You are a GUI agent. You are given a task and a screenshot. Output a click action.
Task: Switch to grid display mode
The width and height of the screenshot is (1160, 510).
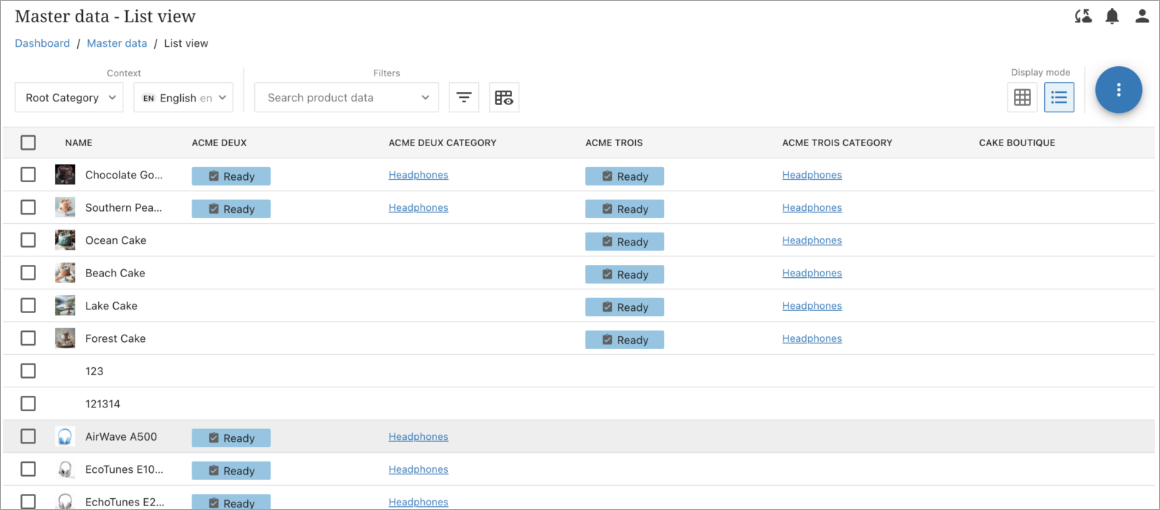pos(1021,97)
